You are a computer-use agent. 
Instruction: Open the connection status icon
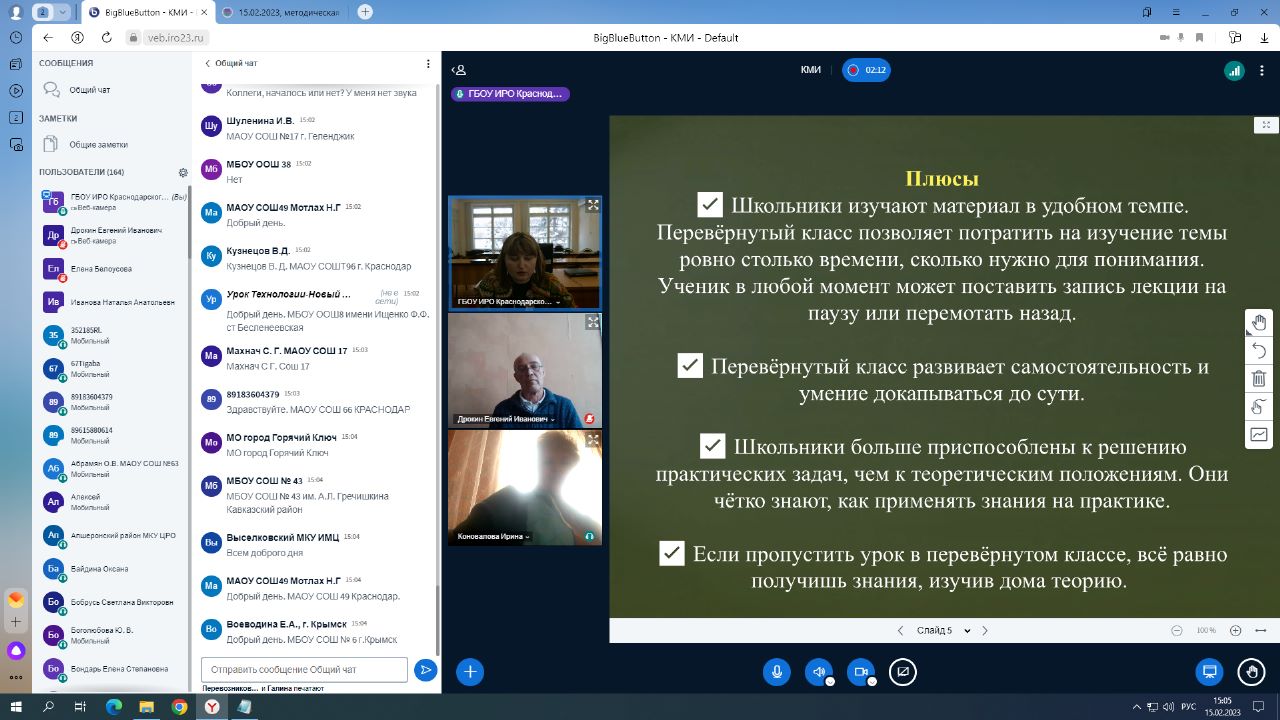pyautogui.click(x=1234, y=70)
